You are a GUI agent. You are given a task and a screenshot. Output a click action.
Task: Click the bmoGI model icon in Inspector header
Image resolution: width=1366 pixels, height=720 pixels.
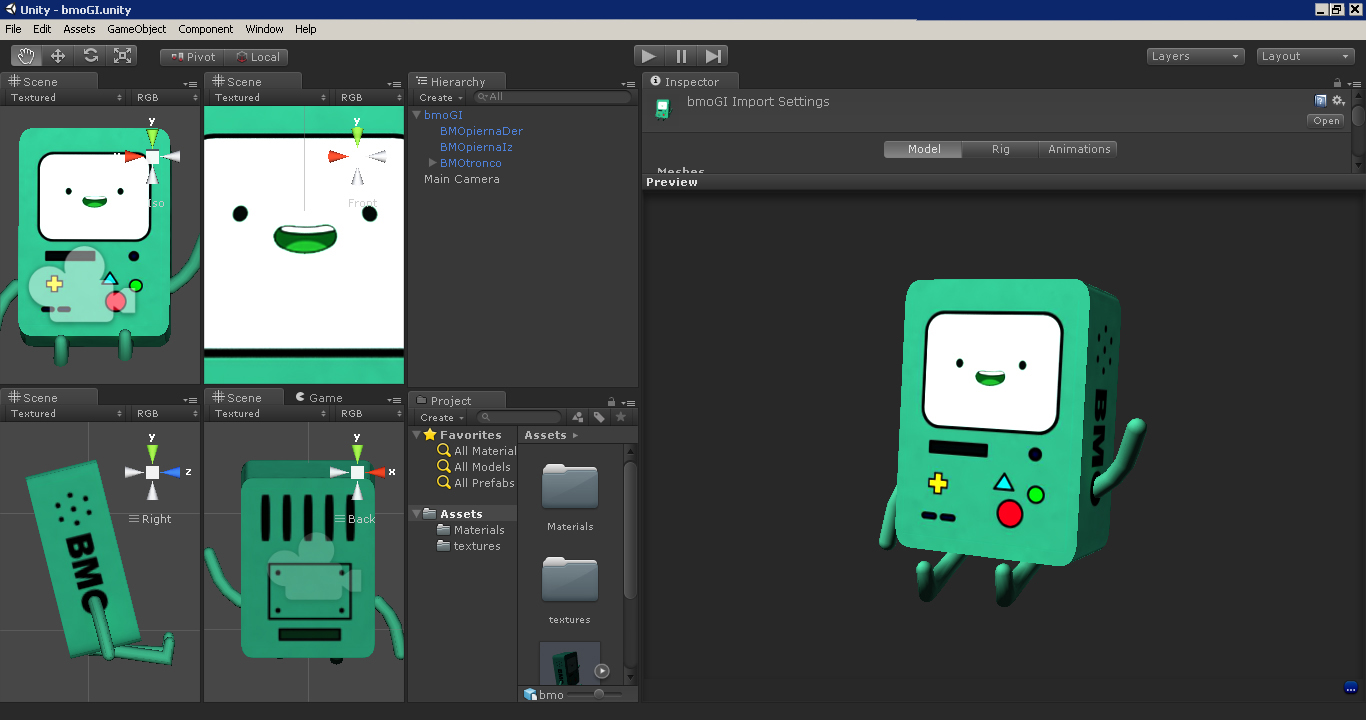point(662,109)
